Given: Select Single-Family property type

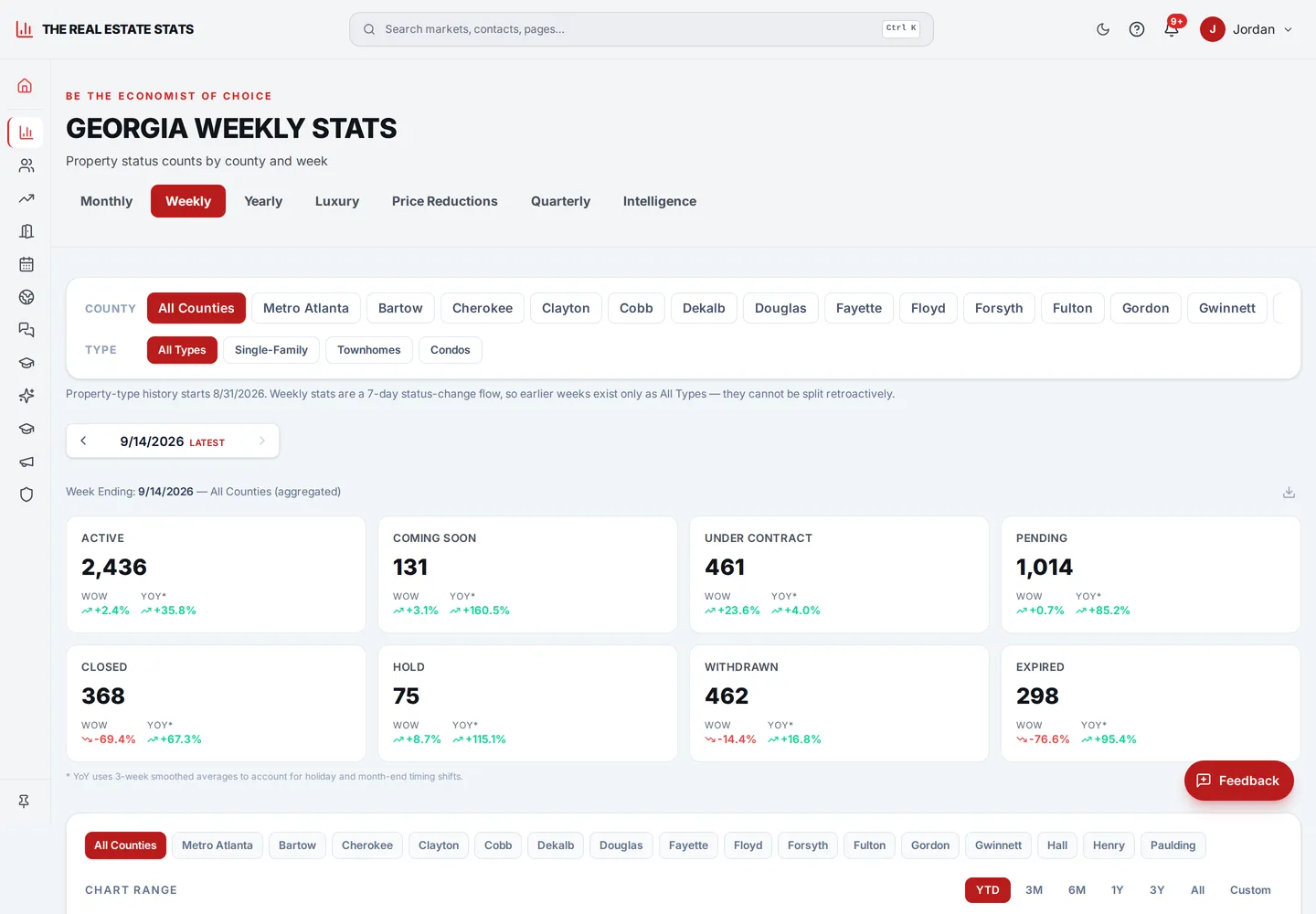Looking at the screenshot, I should (x=271, y=350).
